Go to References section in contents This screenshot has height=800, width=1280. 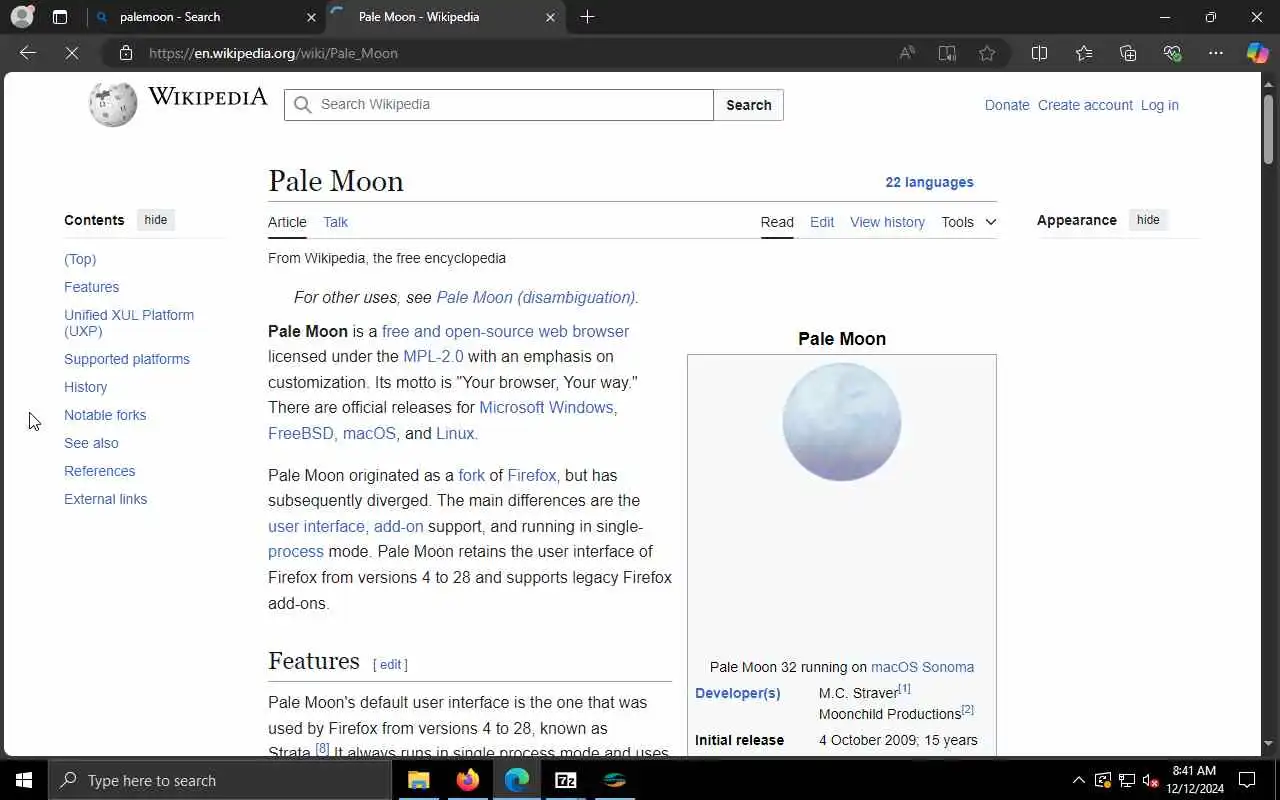pos(99,471)
